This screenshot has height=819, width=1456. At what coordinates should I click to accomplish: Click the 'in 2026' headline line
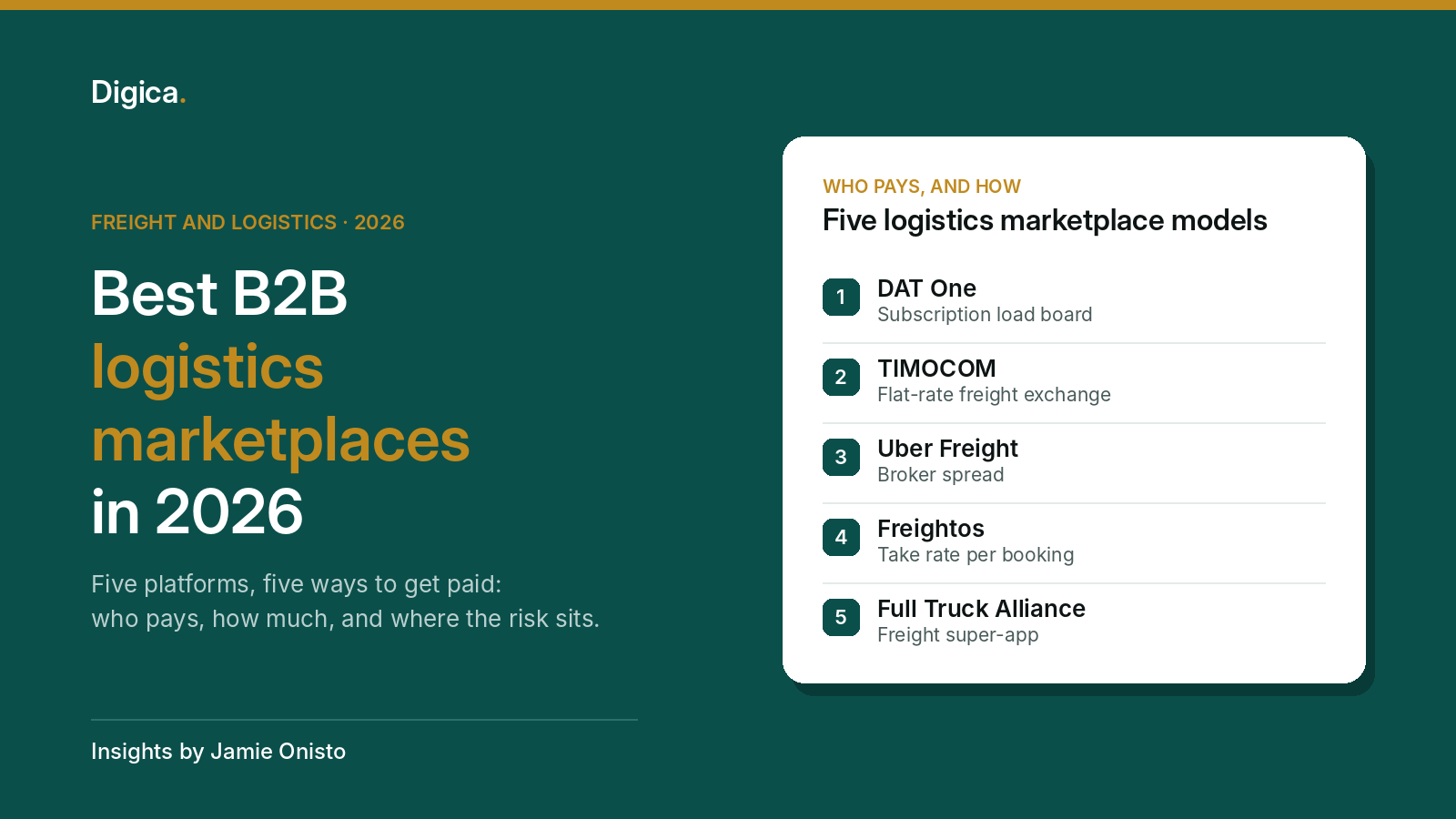(x=197, y=512)
